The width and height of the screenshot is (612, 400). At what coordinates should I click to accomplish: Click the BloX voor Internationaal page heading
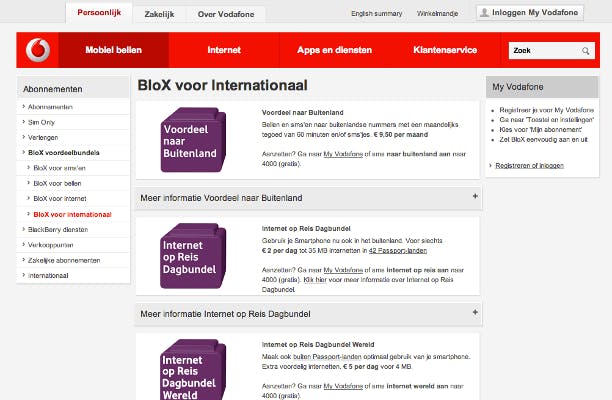click(x=222, y=85)
